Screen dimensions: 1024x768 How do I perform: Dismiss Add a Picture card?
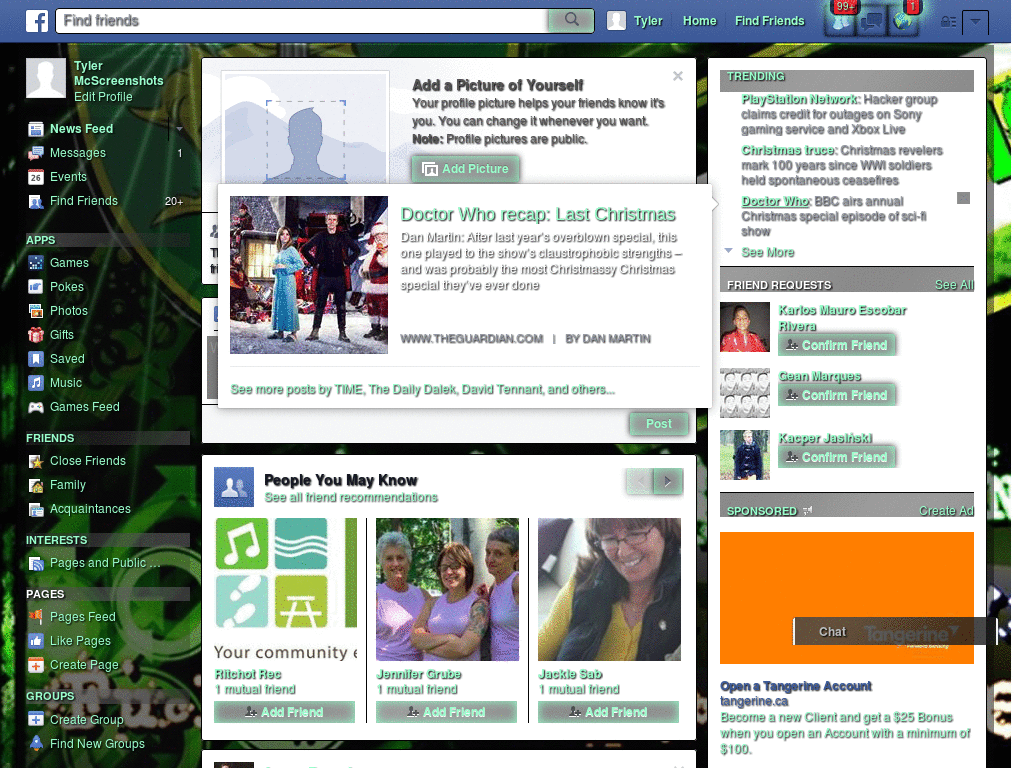[x=678, y=76]
